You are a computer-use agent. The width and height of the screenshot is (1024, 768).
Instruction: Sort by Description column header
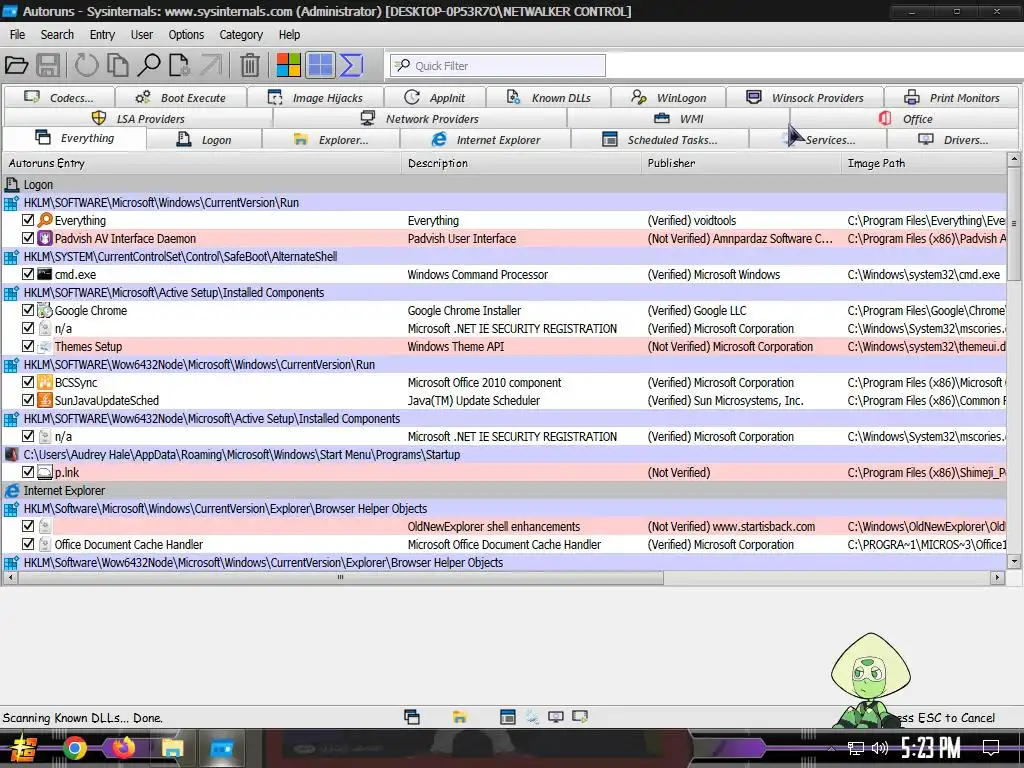(521, 163)
